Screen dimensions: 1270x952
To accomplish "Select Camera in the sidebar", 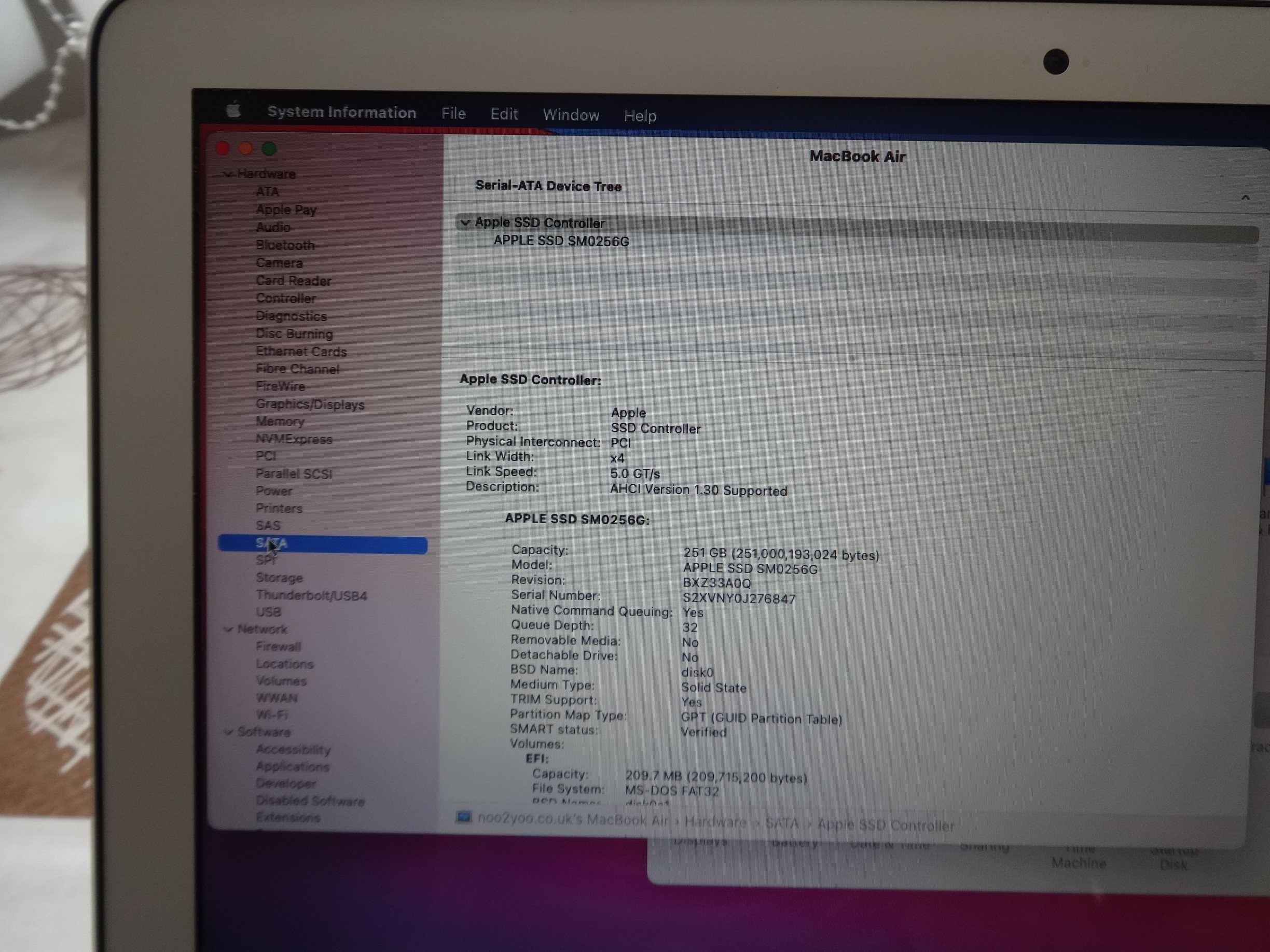I will click(x=279, y=263).
